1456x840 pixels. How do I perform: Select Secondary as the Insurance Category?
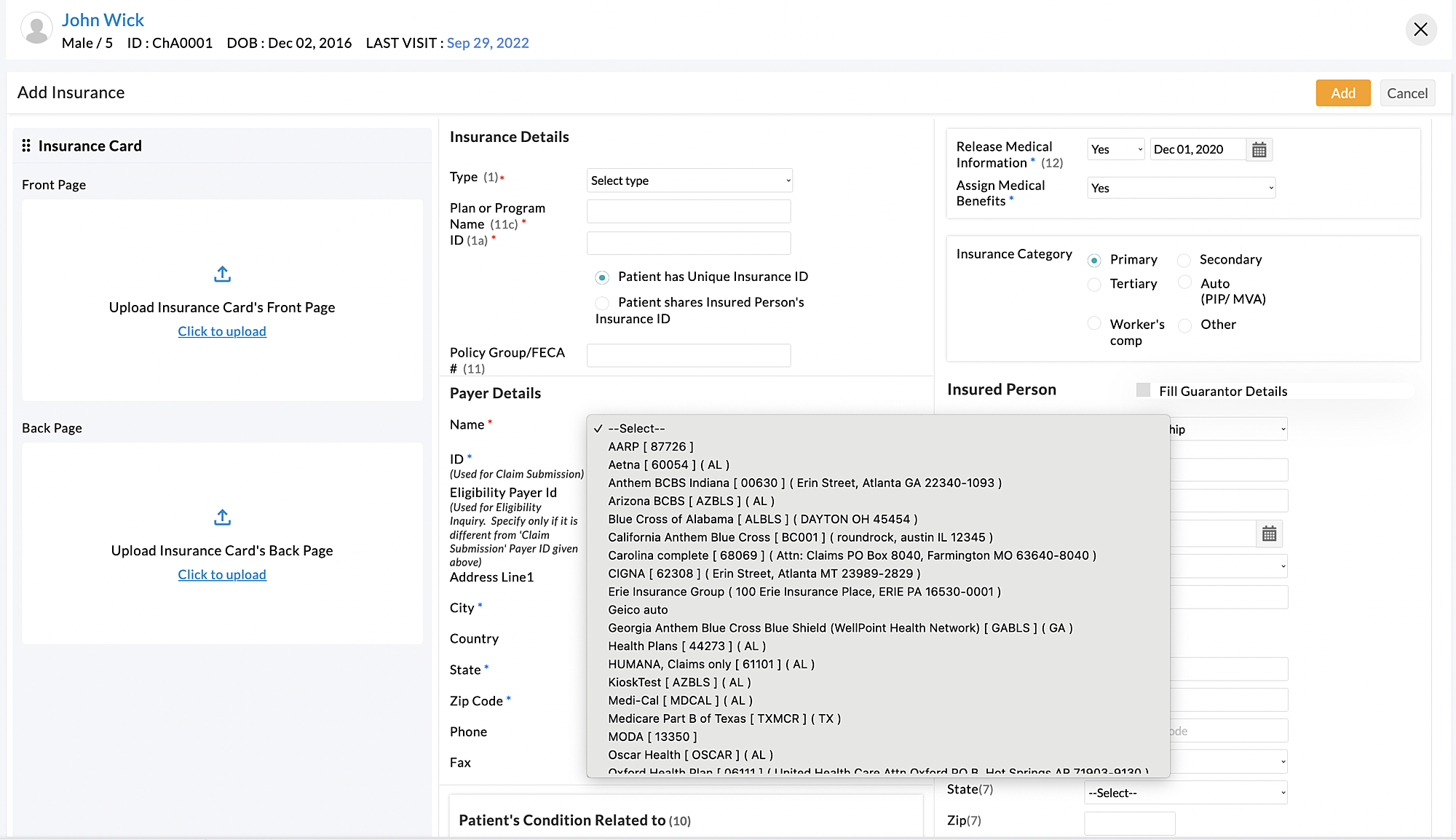click(1183, 260)
